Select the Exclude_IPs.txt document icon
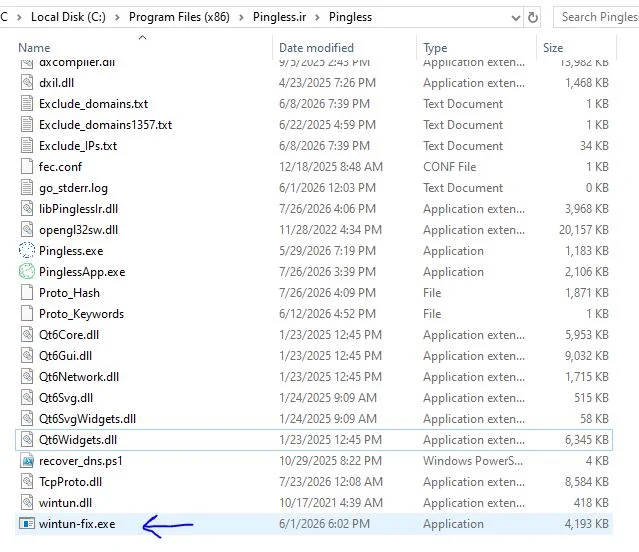The height and width of the screenshot is (552, 639). [x=27, y=146]
